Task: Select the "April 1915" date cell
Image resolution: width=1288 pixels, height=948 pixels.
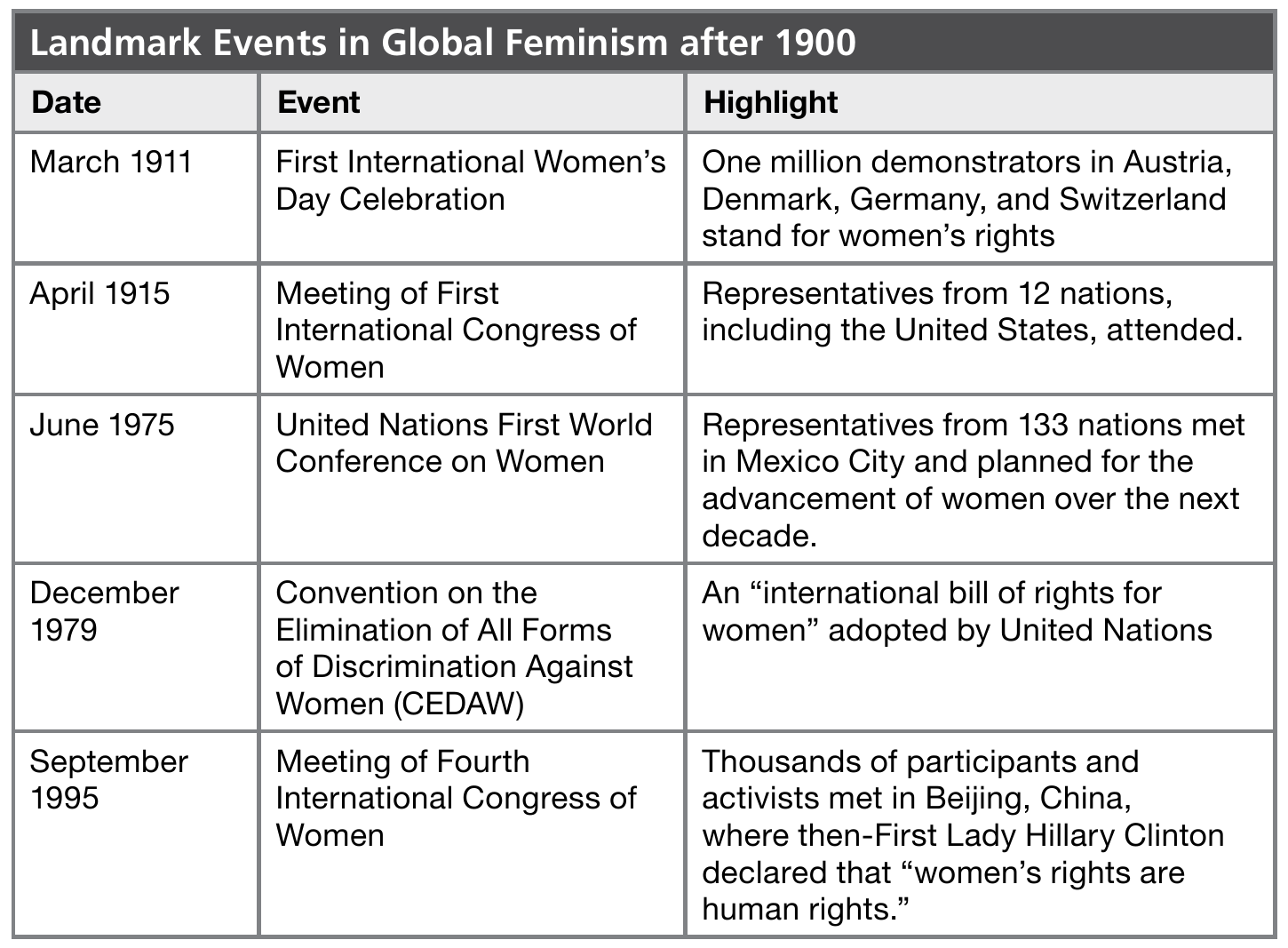Action: click(99, 293)
